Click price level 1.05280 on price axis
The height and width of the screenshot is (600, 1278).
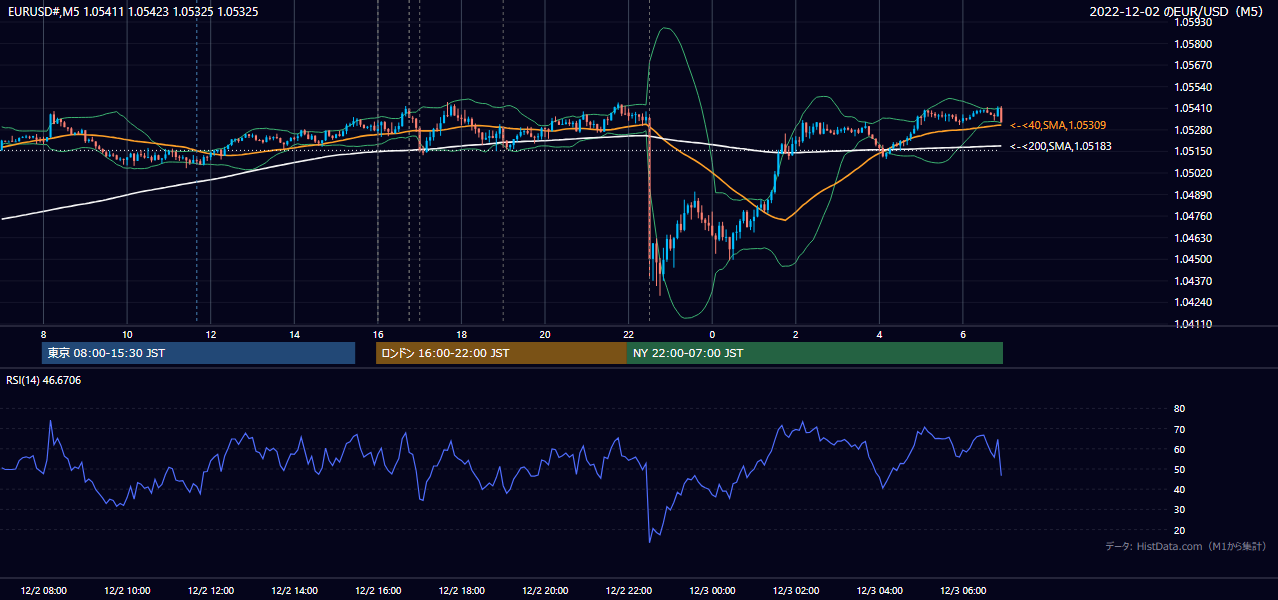[1192, 130]
